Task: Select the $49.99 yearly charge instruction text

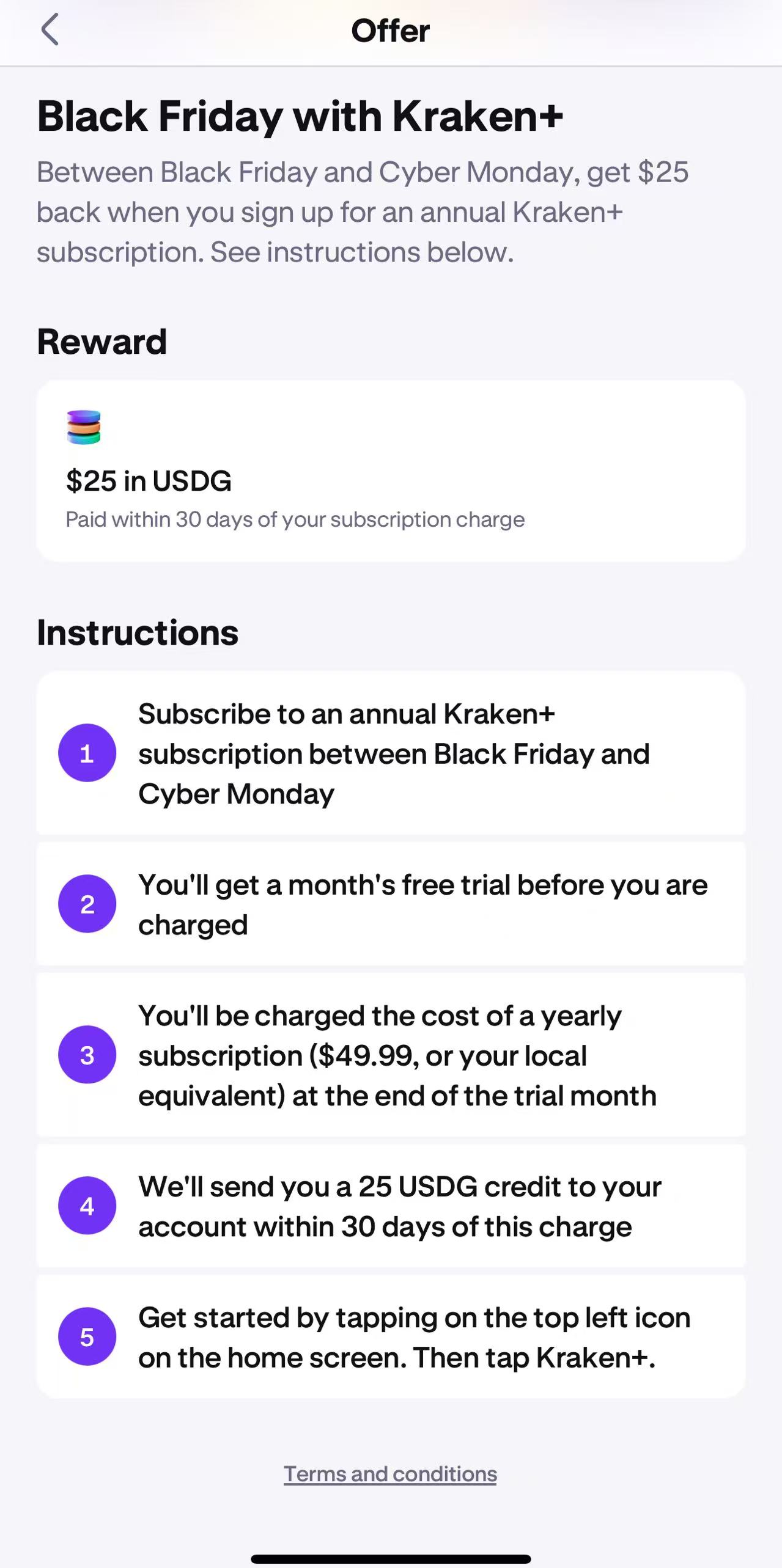Action: pyautogui.click(x=397, y=1055)
